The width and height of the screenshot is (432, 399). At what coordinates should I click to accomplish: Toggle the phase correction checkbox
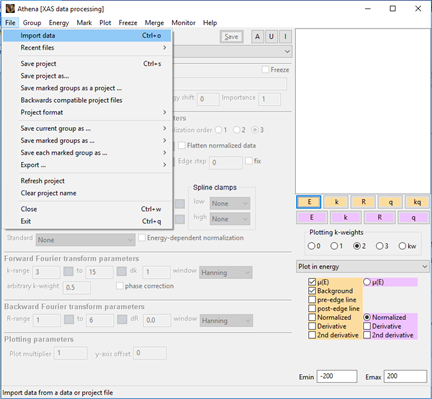click(x=119, y=286)
